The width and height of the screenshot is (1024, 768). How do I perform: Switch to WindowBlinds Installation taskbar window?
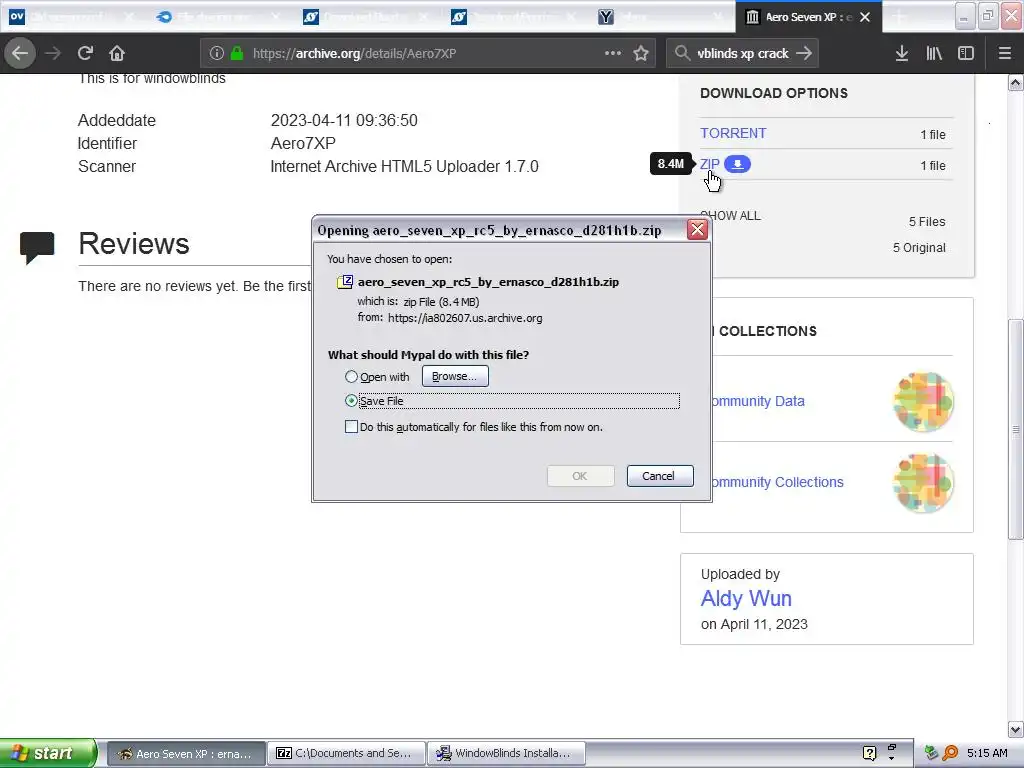(x=506, y=754)
